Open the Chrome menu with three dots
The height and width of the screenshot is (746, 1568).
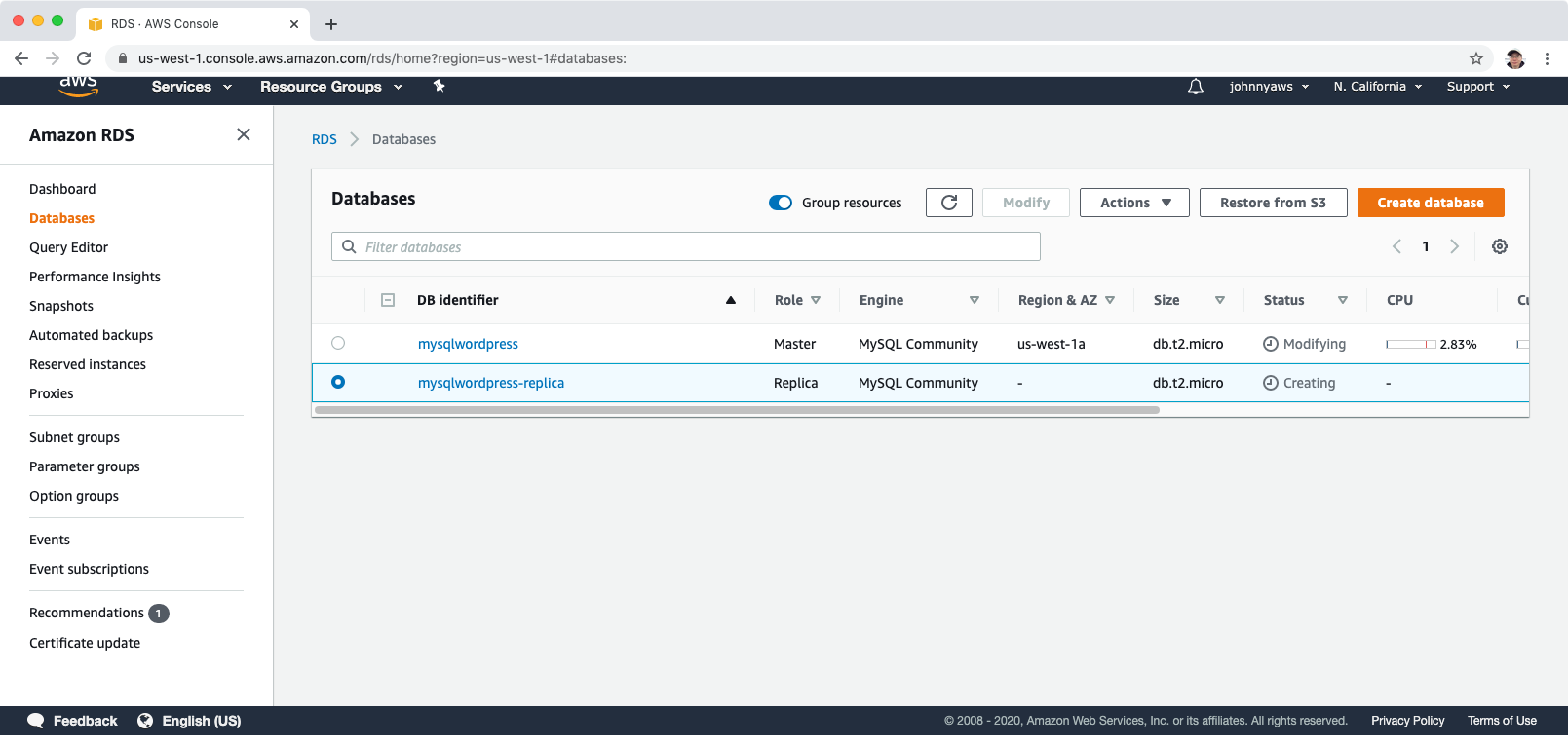(1547, 58)
